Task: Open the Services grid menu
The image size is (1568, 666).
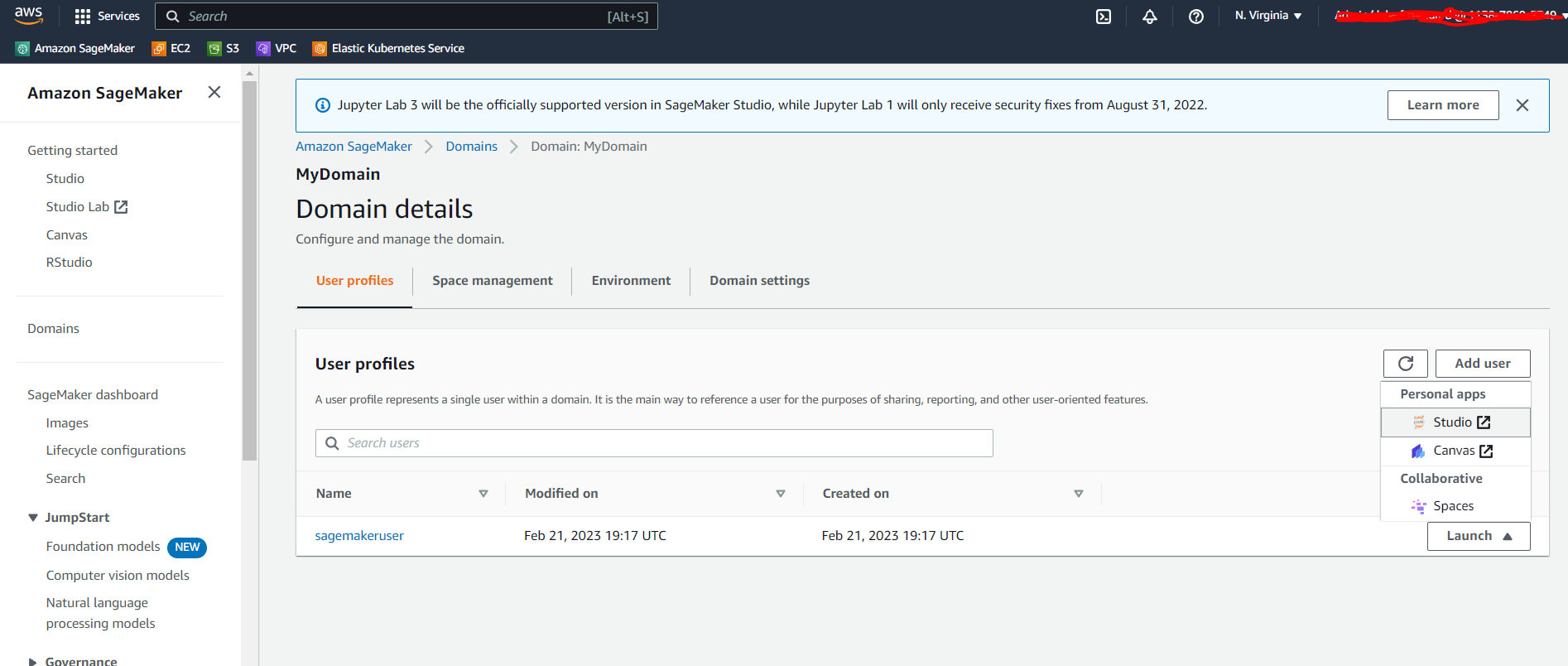Action: click(x=107, y=16)
